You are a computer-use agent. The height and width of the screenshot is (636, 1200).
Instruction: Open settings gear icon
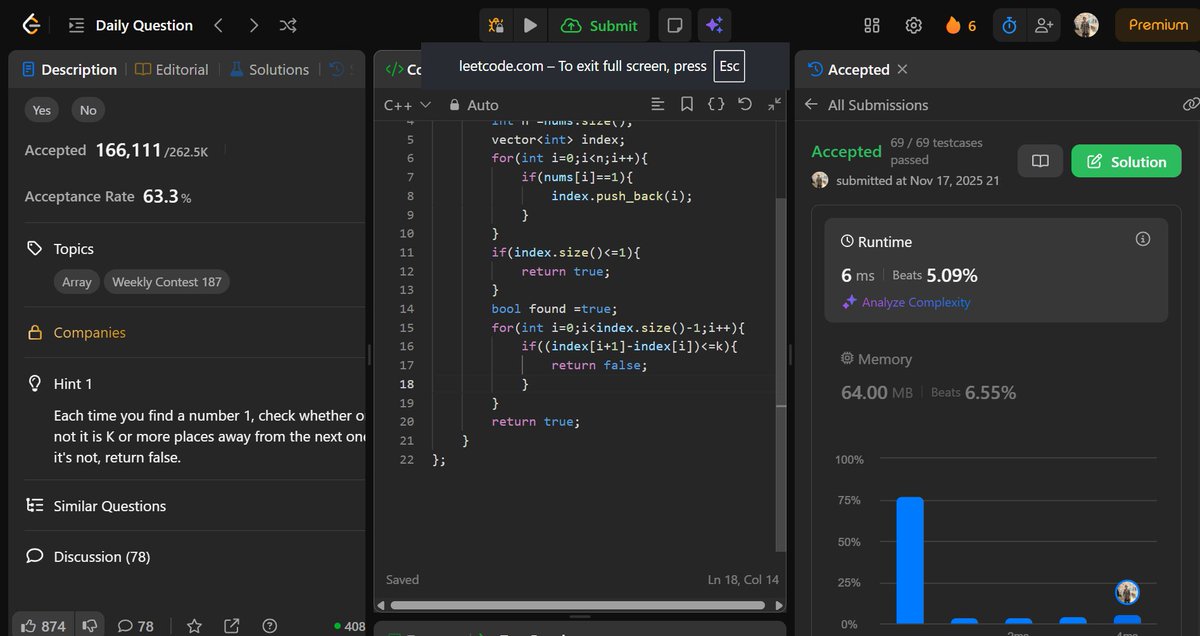[913, 25]
